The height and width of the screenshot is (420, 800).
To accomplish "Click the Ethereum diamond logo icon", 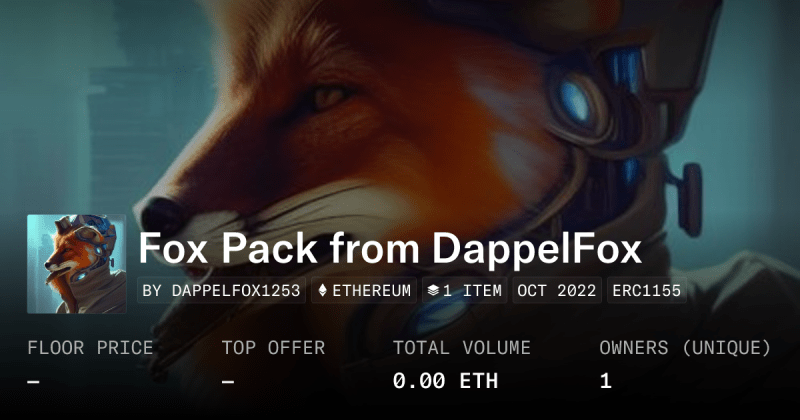I will click(322, 290).
